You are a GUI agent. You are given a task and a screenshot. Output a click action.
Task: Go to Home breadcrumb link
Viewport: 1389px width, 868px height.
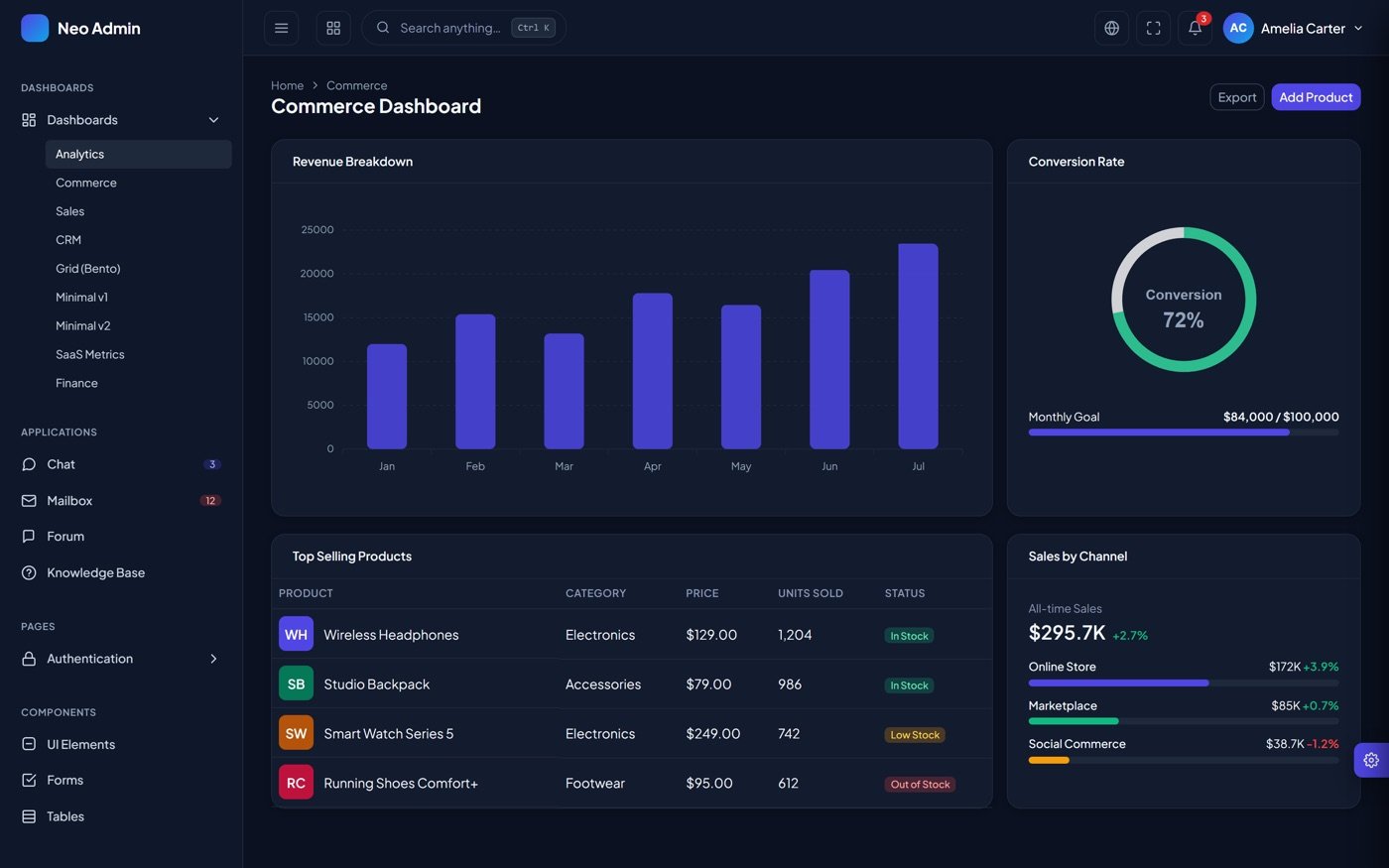pos(288,85)
